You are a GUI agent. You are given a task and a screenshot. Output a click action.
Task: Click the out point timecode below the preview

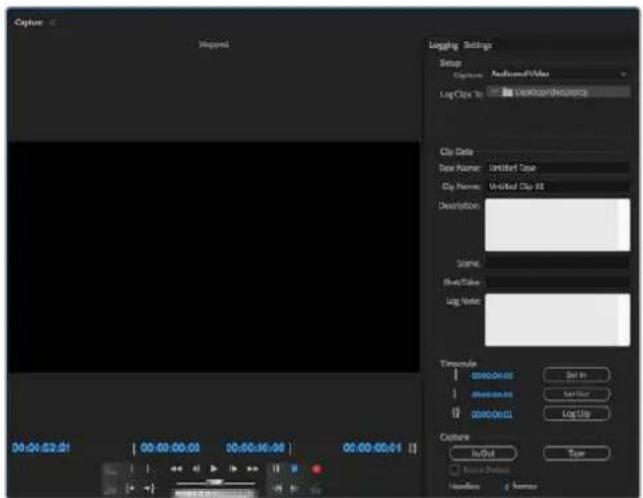click(255, 448)
